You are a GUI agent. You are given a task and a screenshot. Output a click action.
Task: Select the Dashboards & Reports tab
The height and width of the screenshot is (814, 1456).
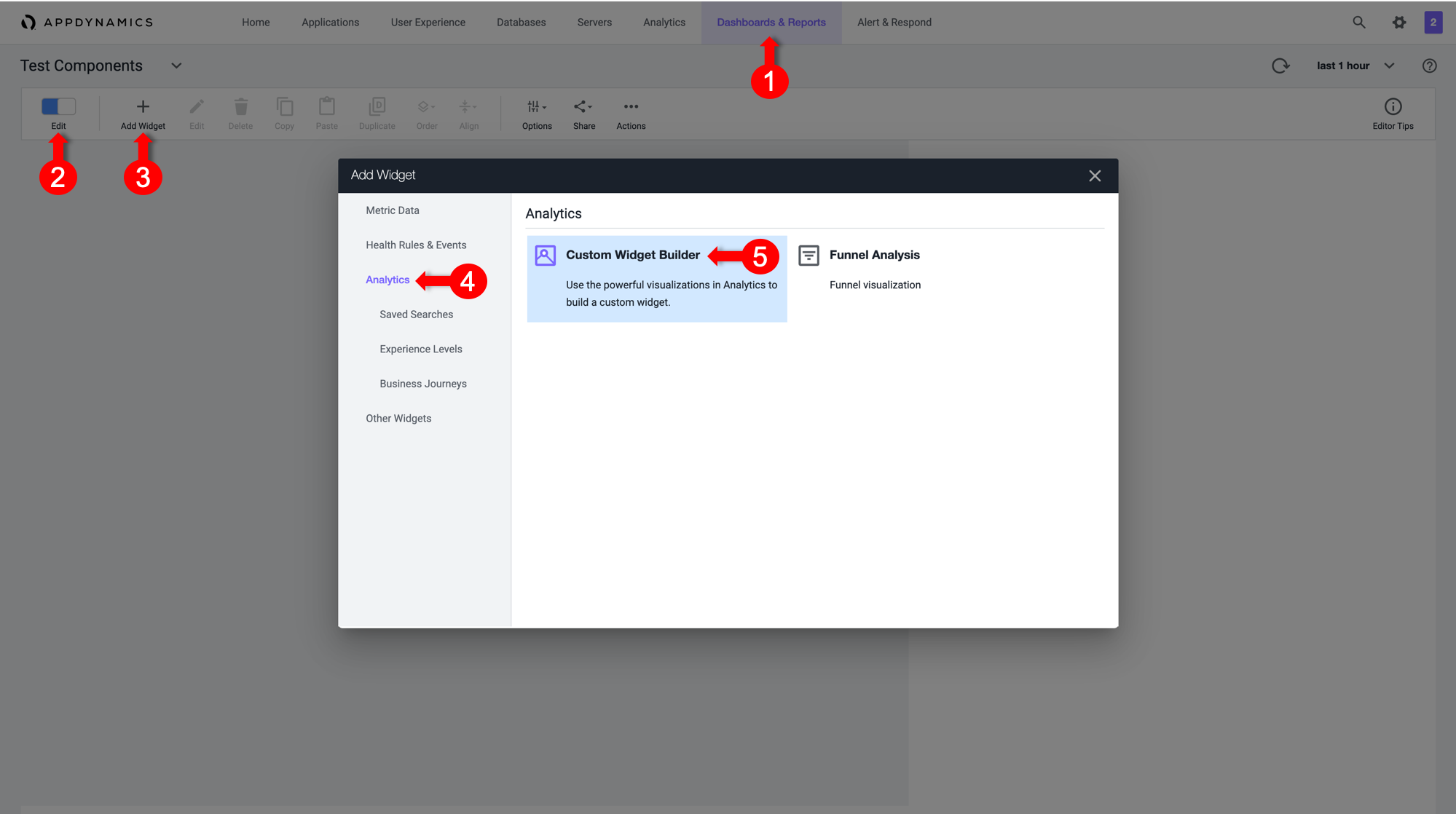coord(771,23)
